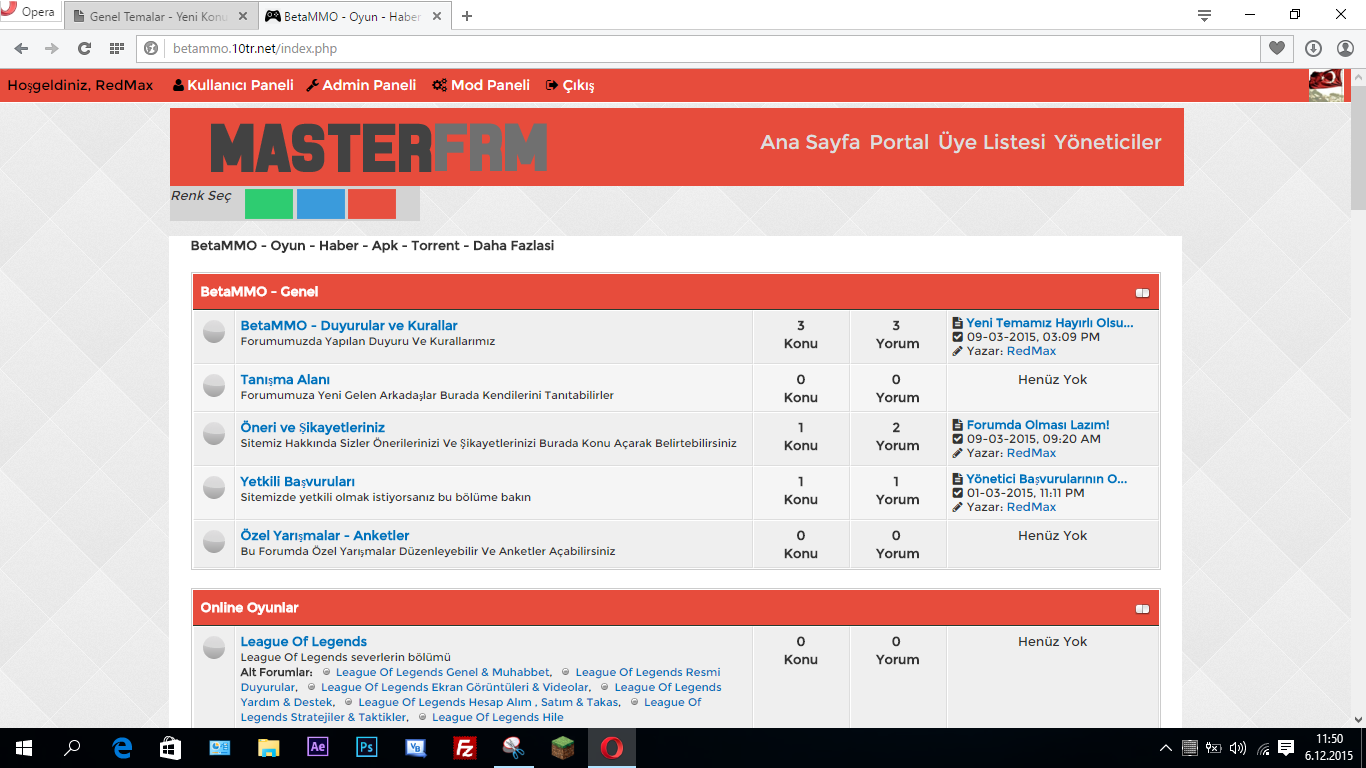
Task: Select the green theme color
Action: click(269, 204)
